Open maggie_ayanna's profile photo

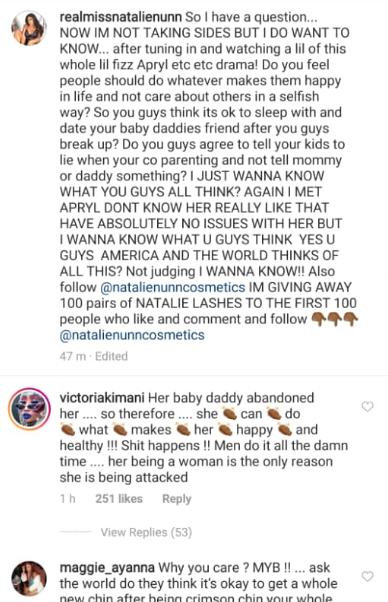(x=29, y=578)
